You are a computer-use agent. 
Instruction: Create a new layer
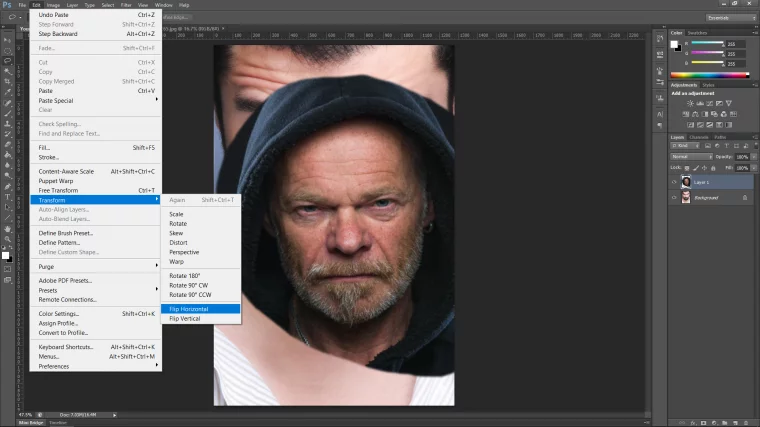(735, 423)
